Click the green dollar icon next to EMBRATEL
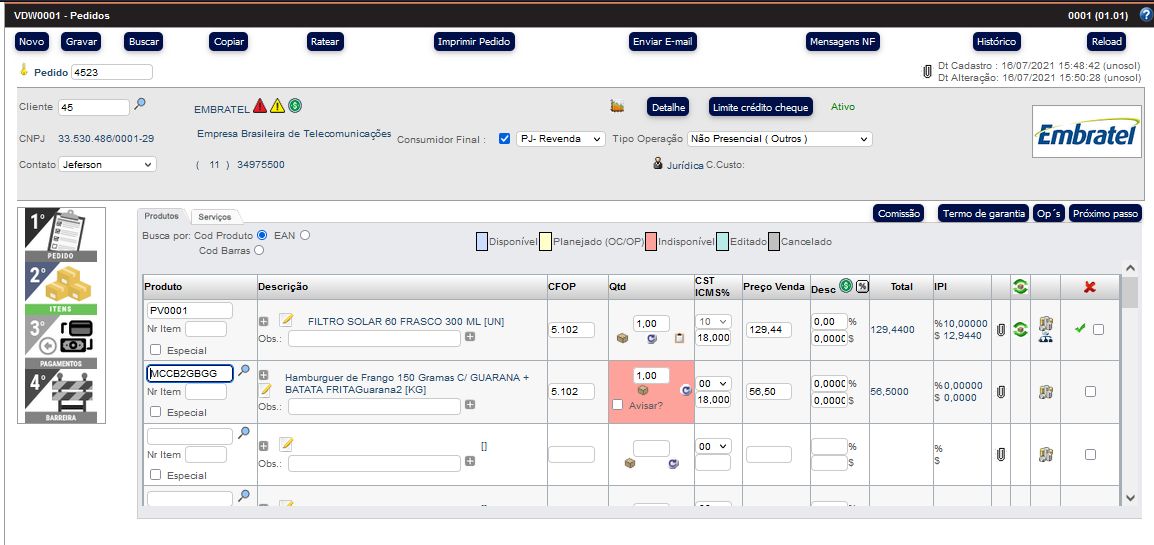This screenshot has width=1154, height=545. coord(295,106)
